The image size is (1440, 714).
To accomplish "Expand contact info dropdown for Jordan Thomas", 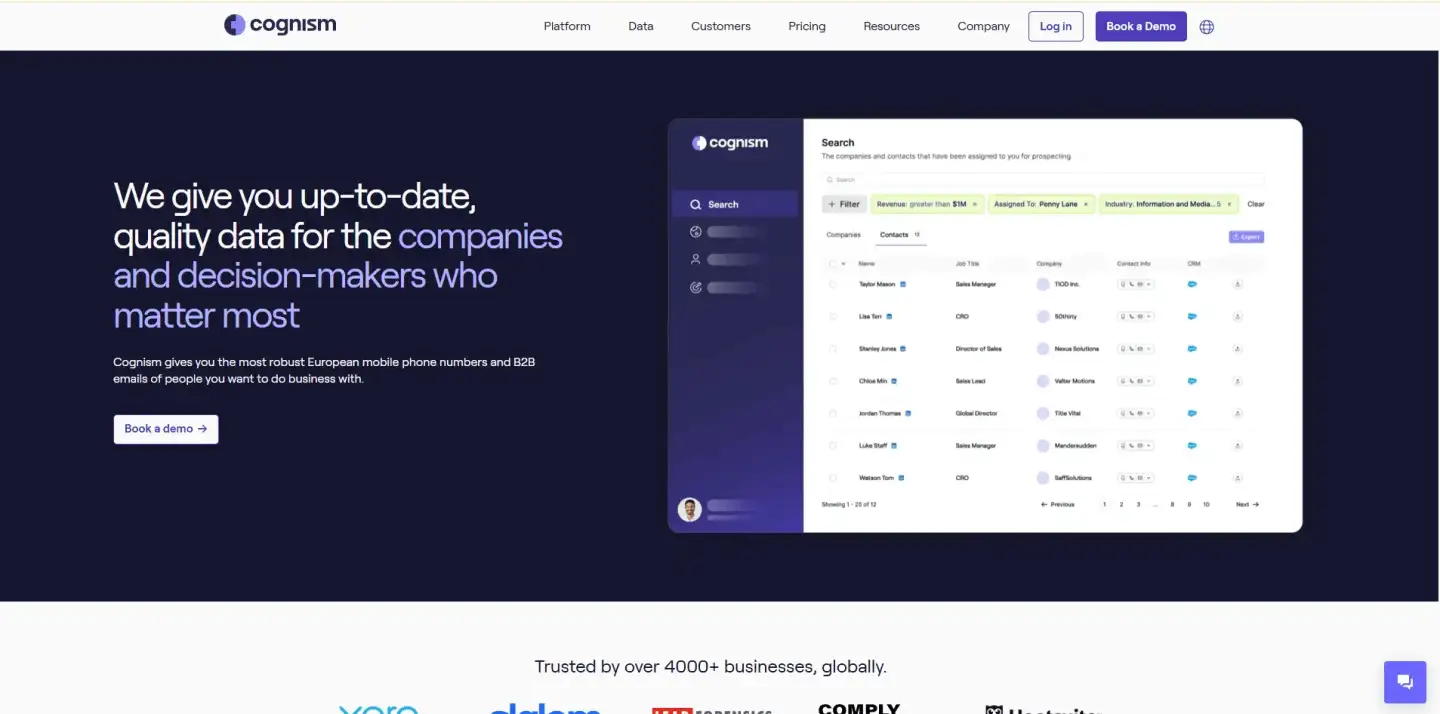I will (x=1149, y=413).
